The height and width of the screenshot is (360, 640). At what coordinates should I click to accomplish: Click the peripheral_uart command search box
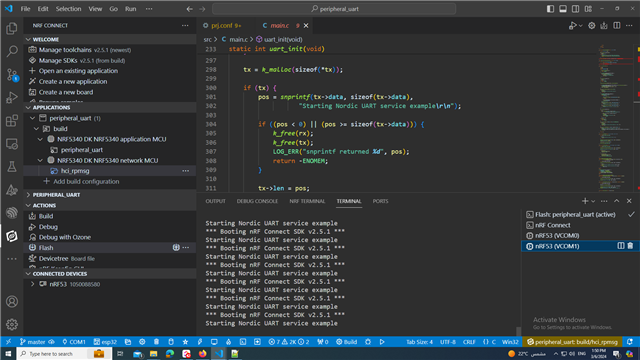(334, 9)
